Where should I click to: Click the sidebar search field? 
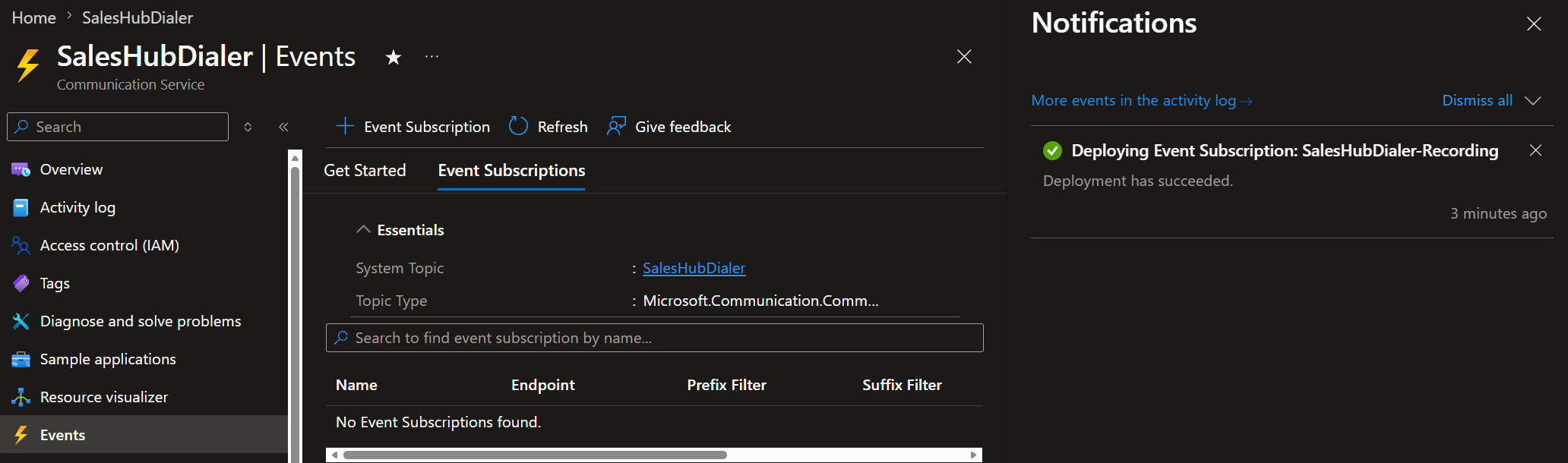[x=118, y=127]
